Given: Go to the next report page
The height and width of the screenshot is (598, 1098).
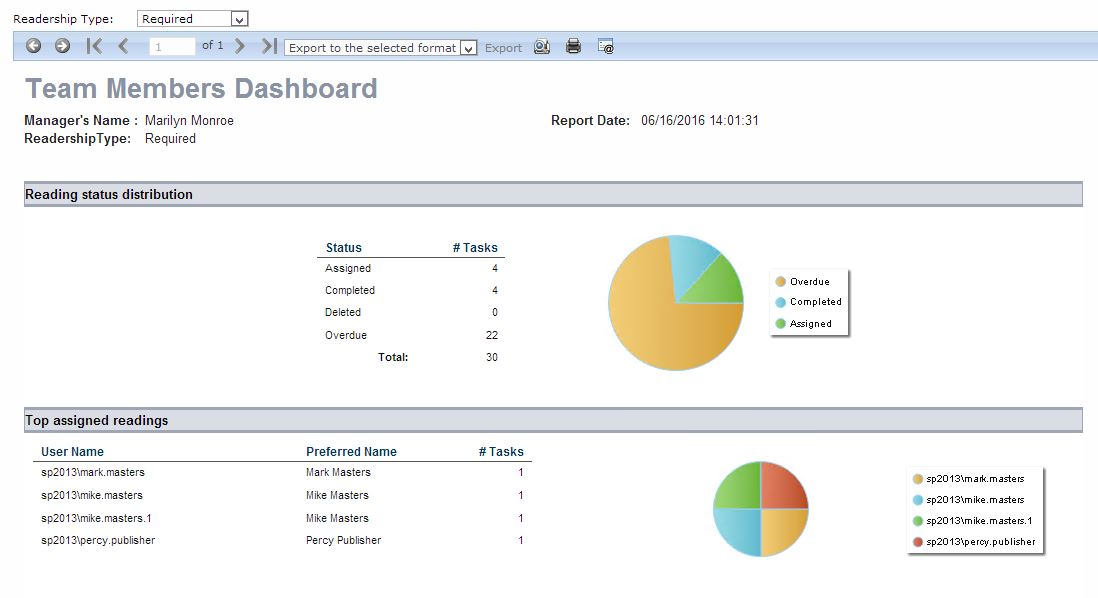Looking at the screenshot, I should click(x=240, y=46).
